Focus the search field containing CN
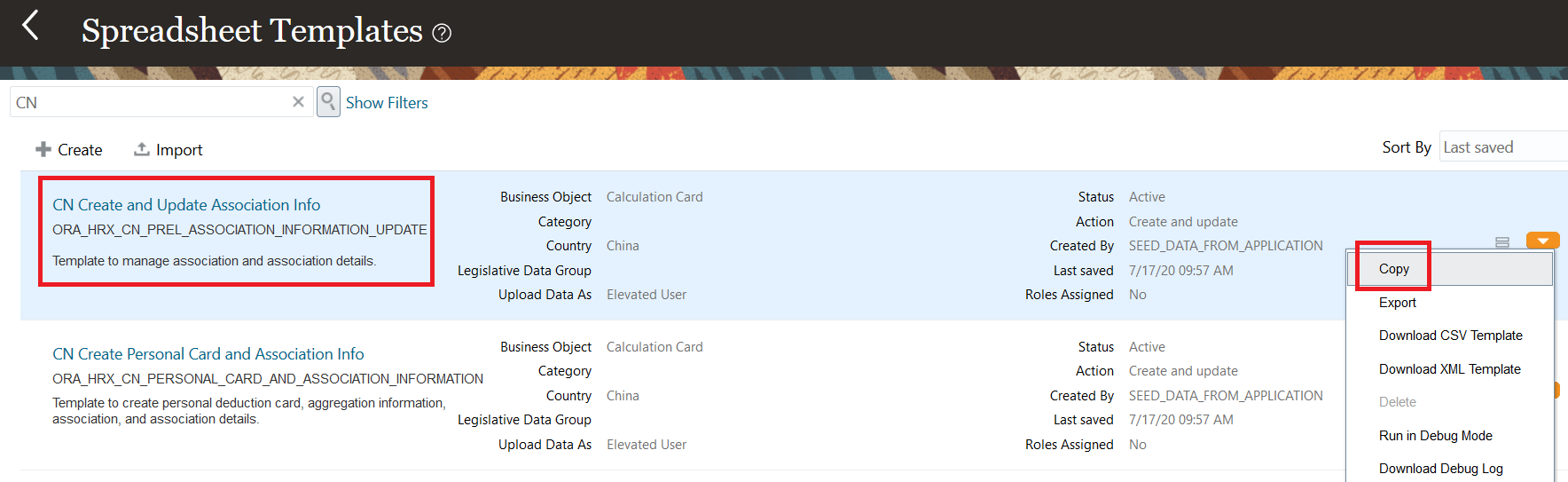Image resolution: width=1568 pixels, height=482 pixels. 151,102
